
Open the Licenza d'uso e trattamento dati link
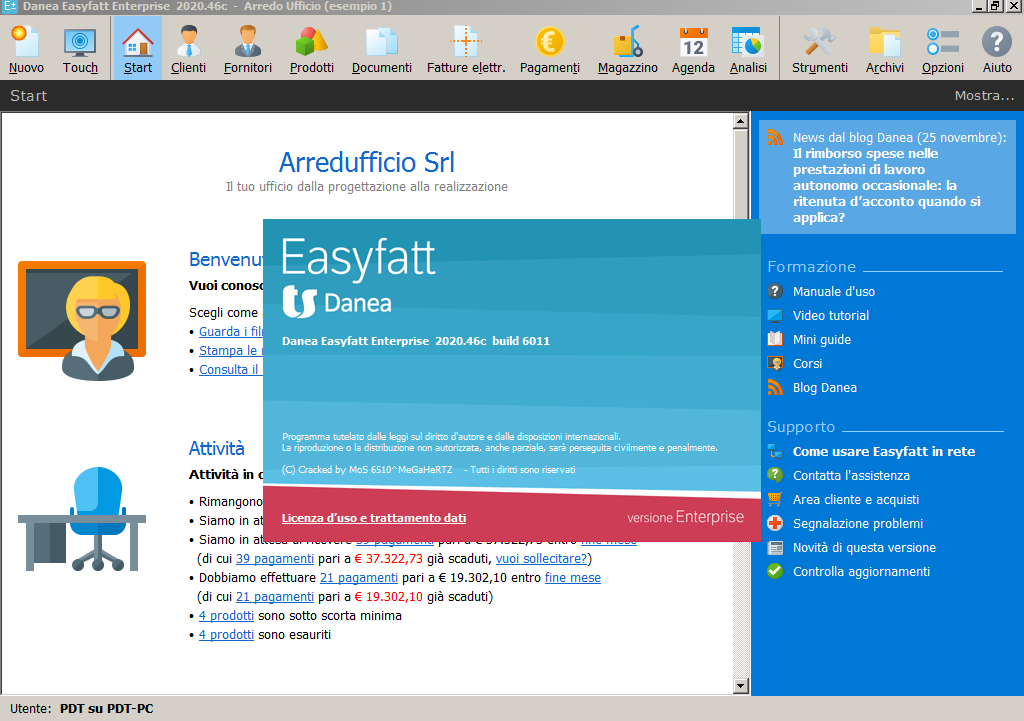(373, 518)
